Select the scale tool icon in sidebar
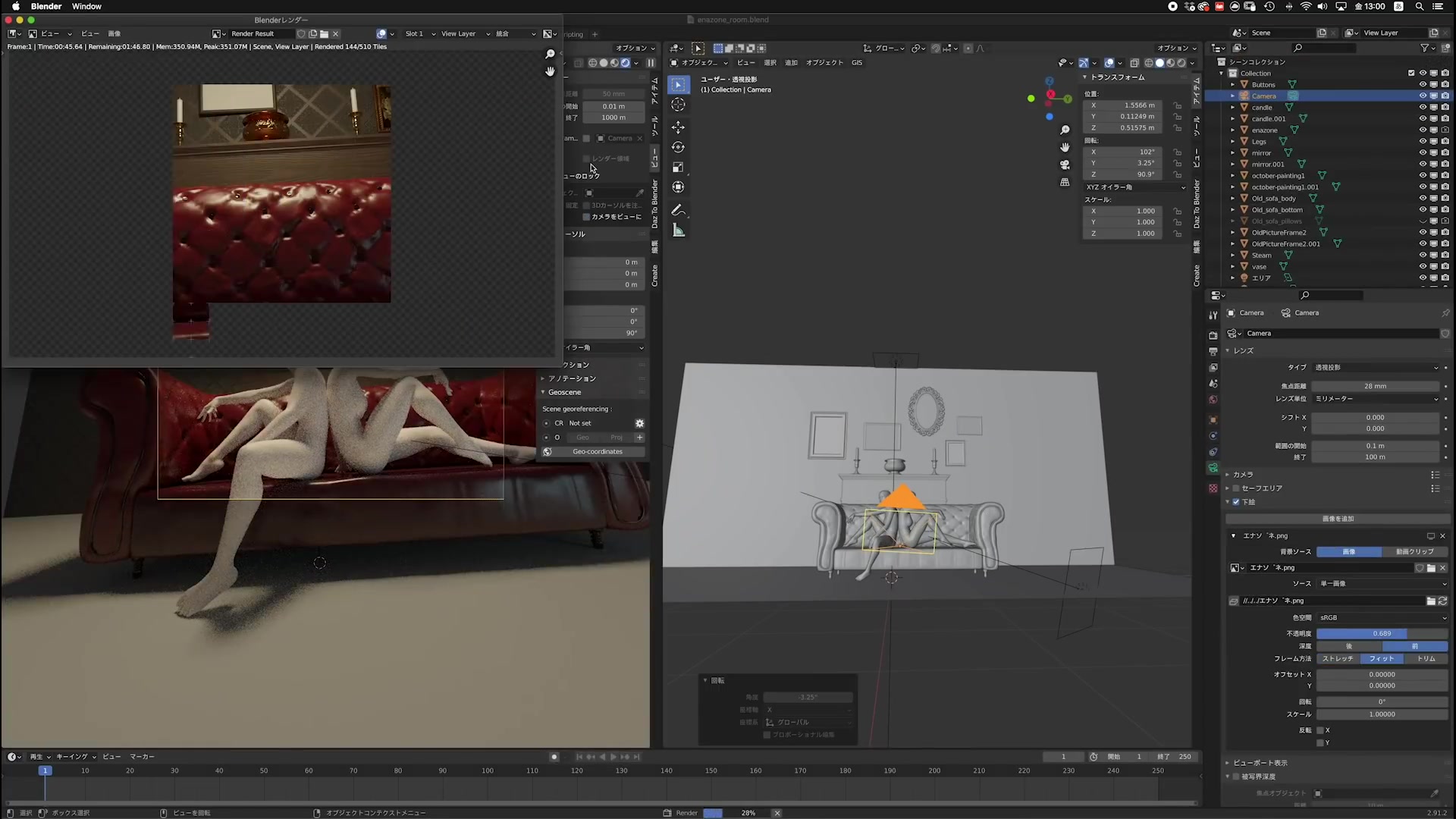Screen dimensions: 1456x819 678,167
